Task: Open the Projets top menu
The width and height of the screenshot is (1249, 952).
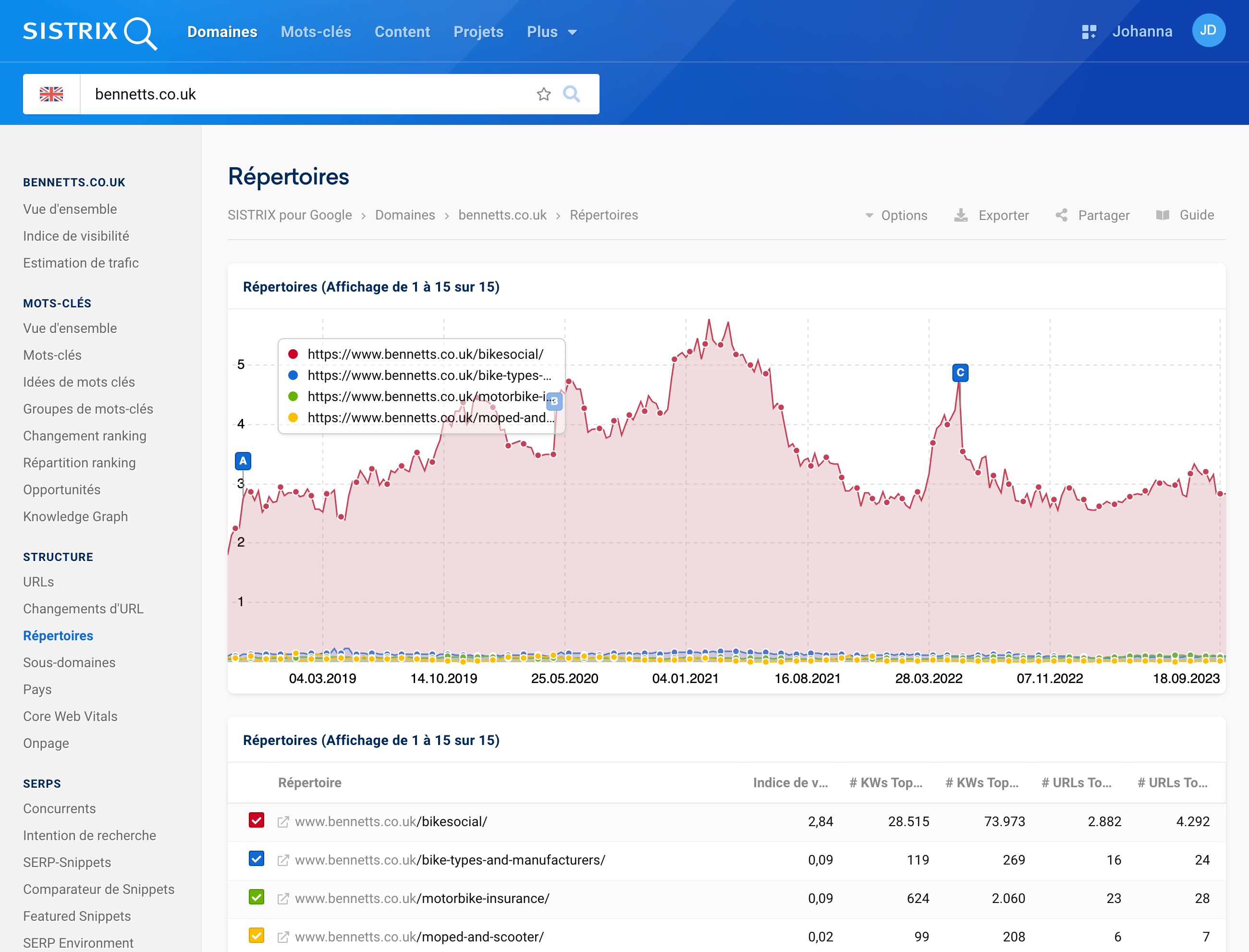Action: click(x=478, y=32)
